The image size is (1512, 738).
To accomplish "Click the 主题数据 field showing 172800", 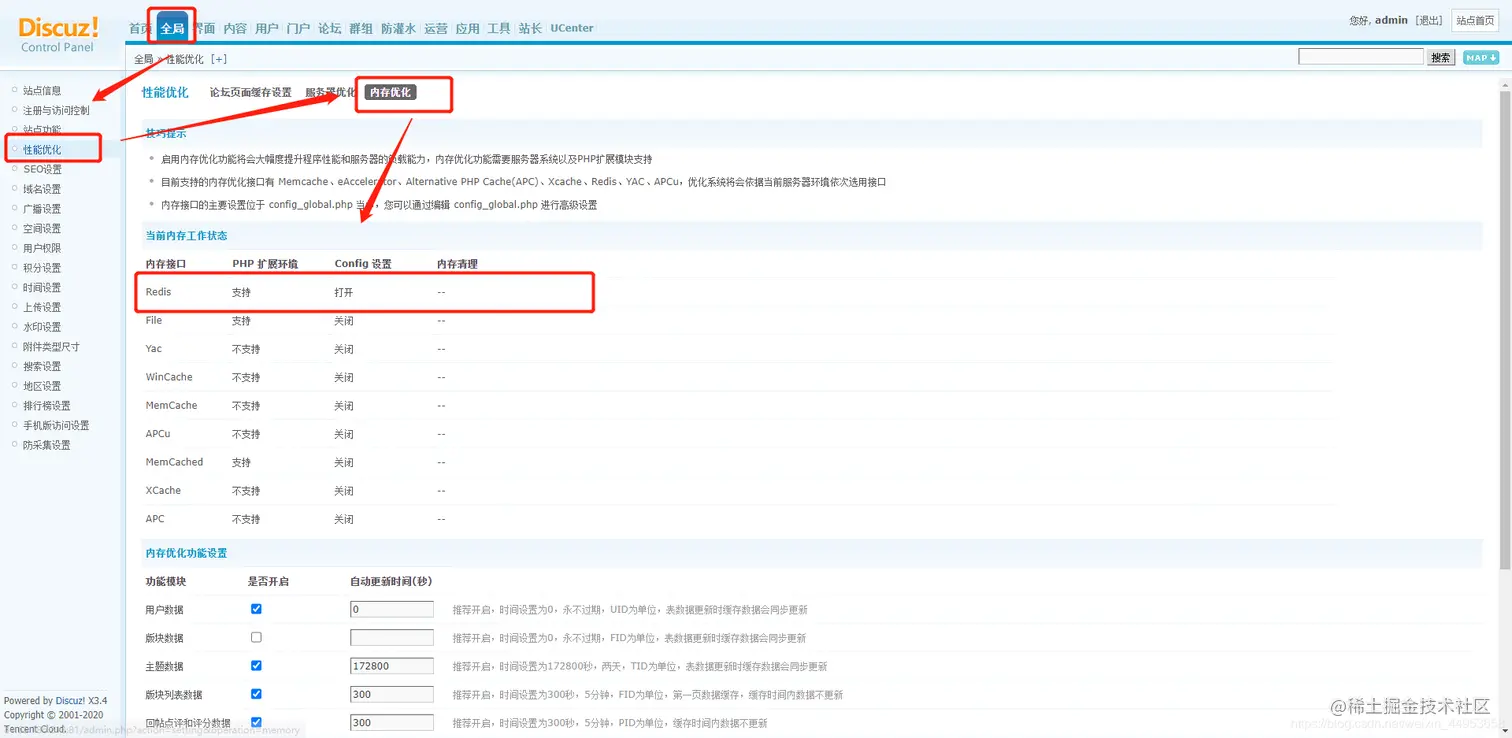I will point(392,666).
